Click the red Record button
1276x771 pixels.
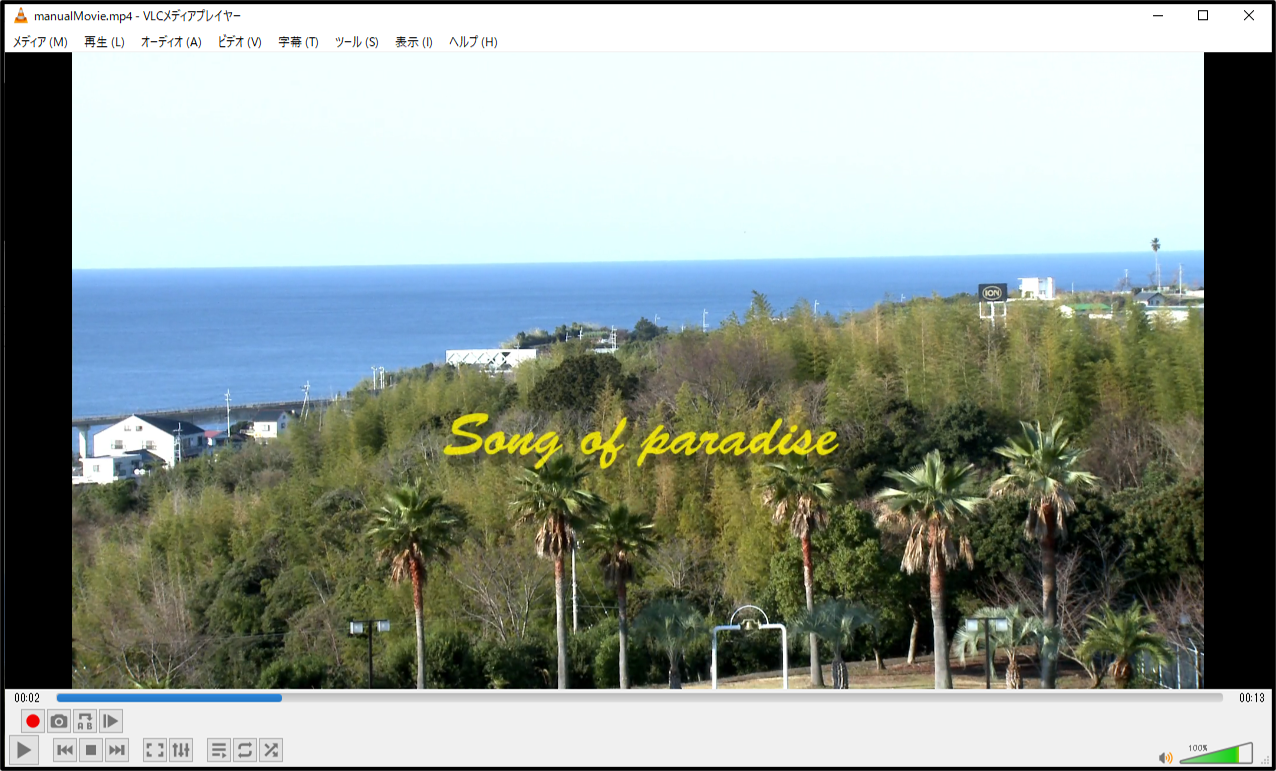click(33, 721)
